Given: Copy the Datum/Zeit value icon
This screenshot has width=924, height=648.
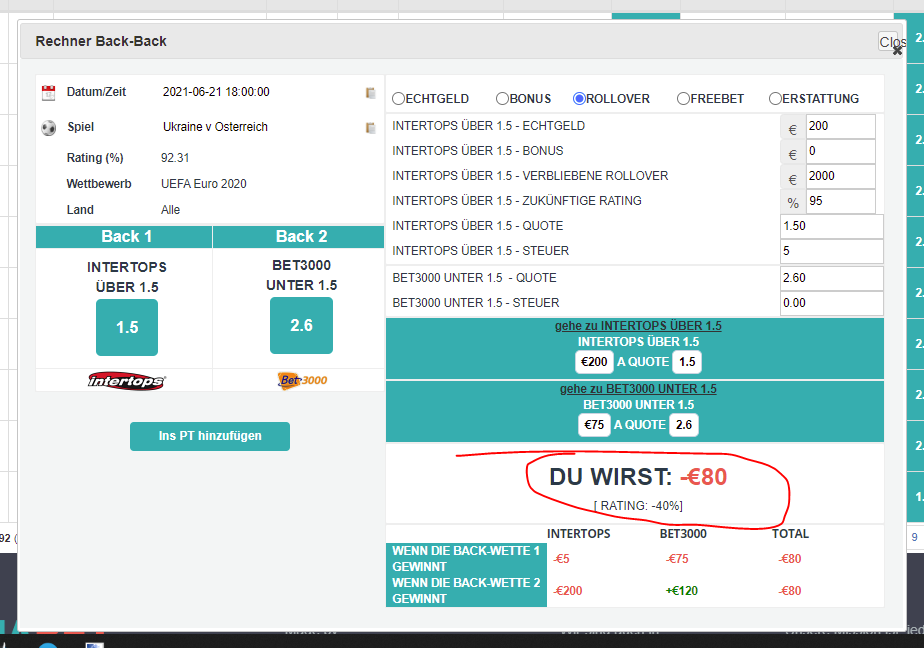Looking at the screenshot, I should (371, 93).
